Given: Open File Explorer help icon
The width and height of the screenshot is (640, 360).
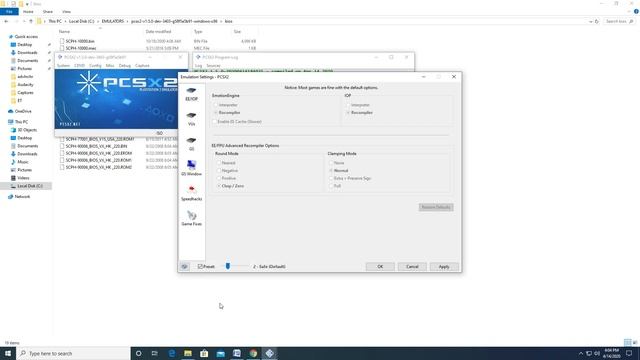Looking at the screenshot, I should point(636,11).
